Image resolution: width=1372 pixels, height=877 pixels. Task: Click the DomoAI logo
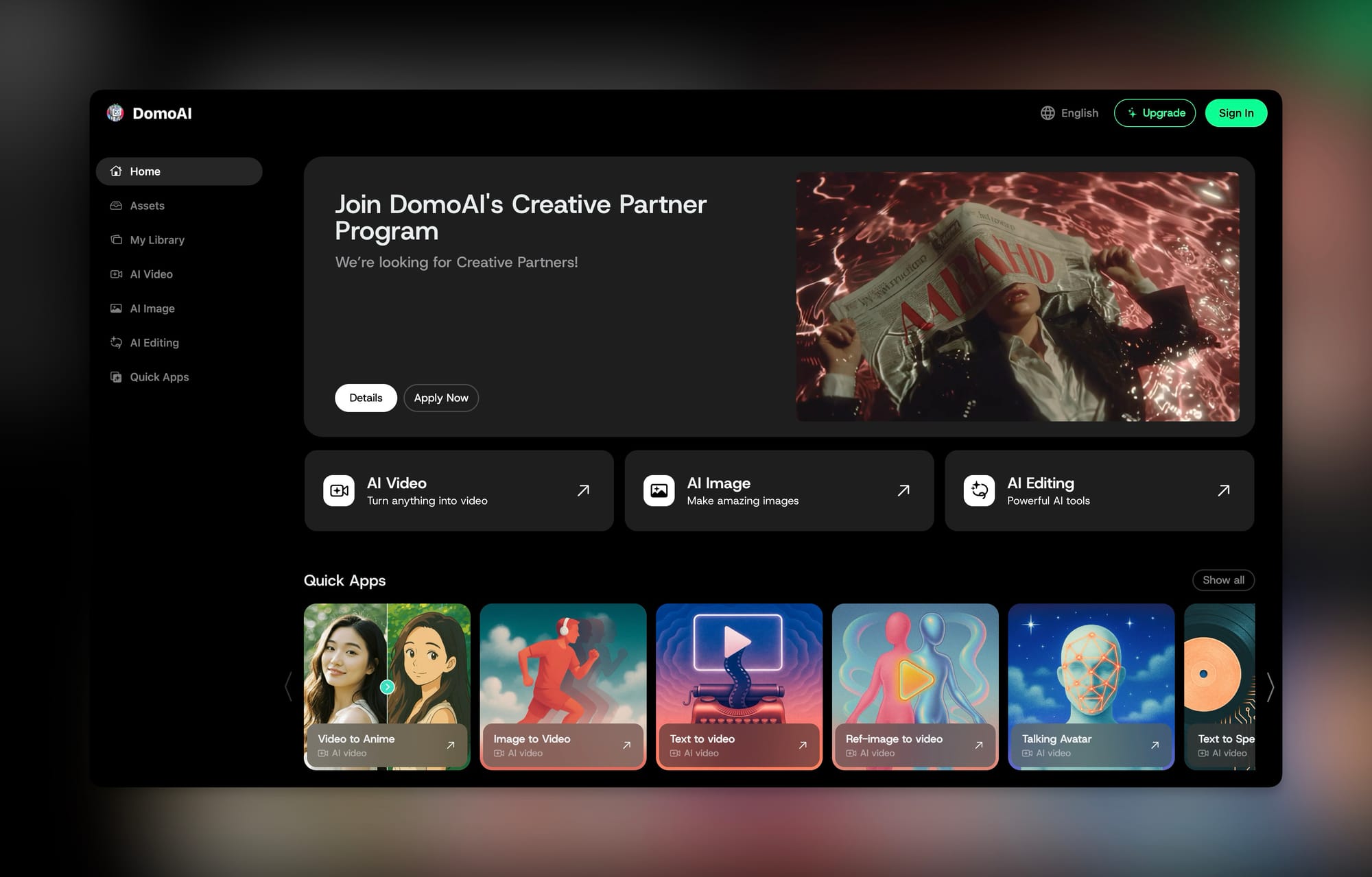pyautogui.click(x=150, y=113)
